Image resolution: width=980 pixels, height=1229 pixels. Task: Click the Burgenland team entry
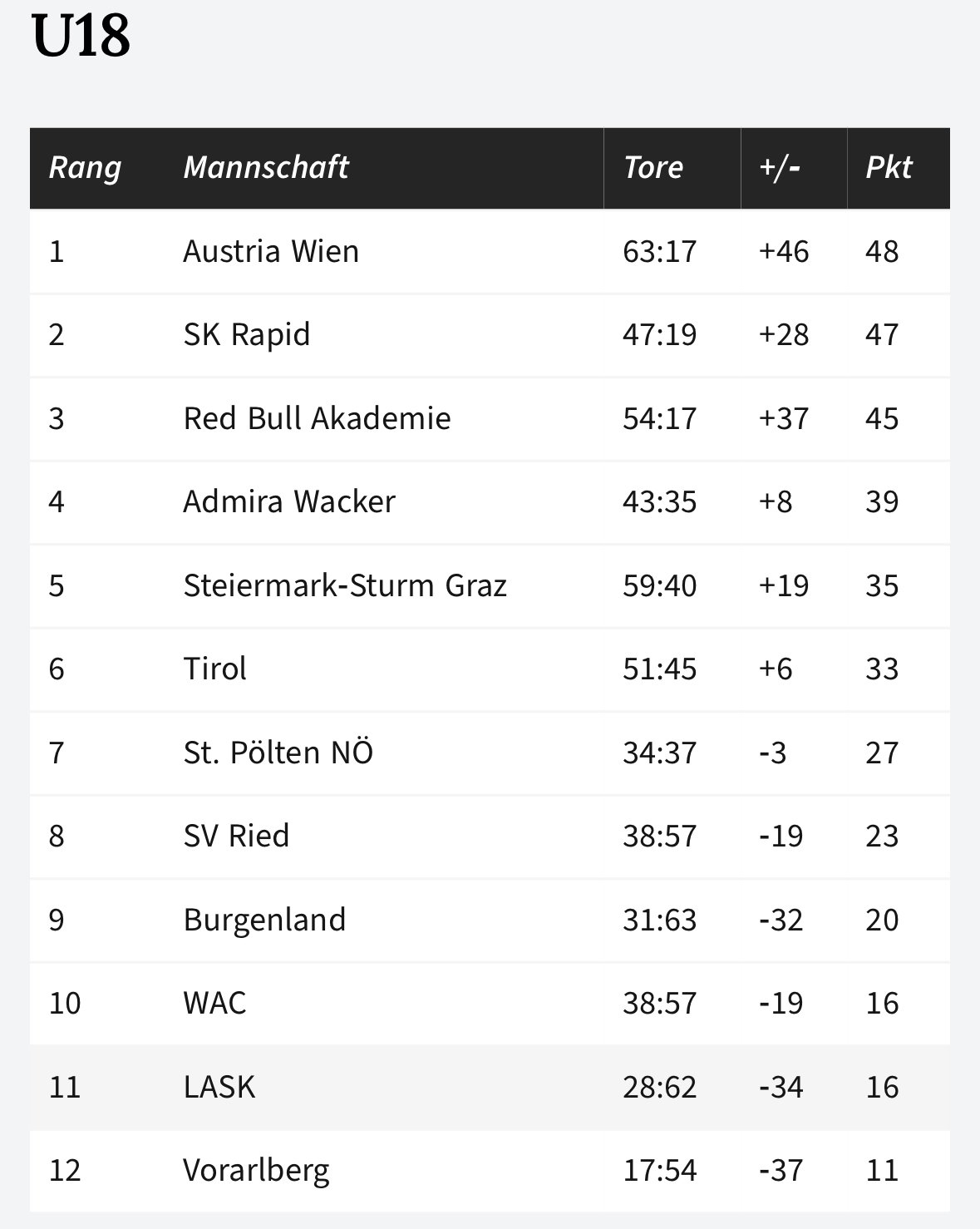pos(264,920)
